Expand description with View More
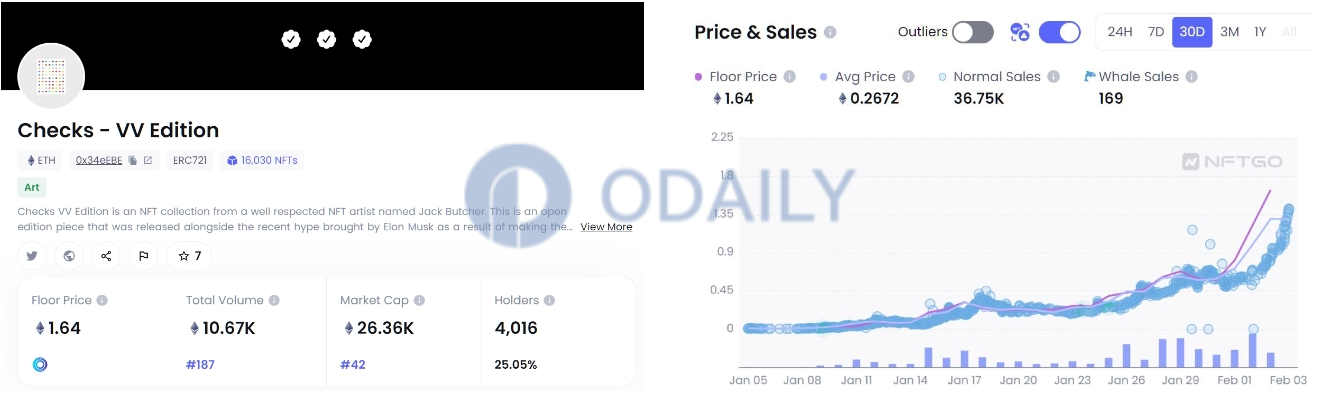 pyautogui.click(x=606, y=227)
